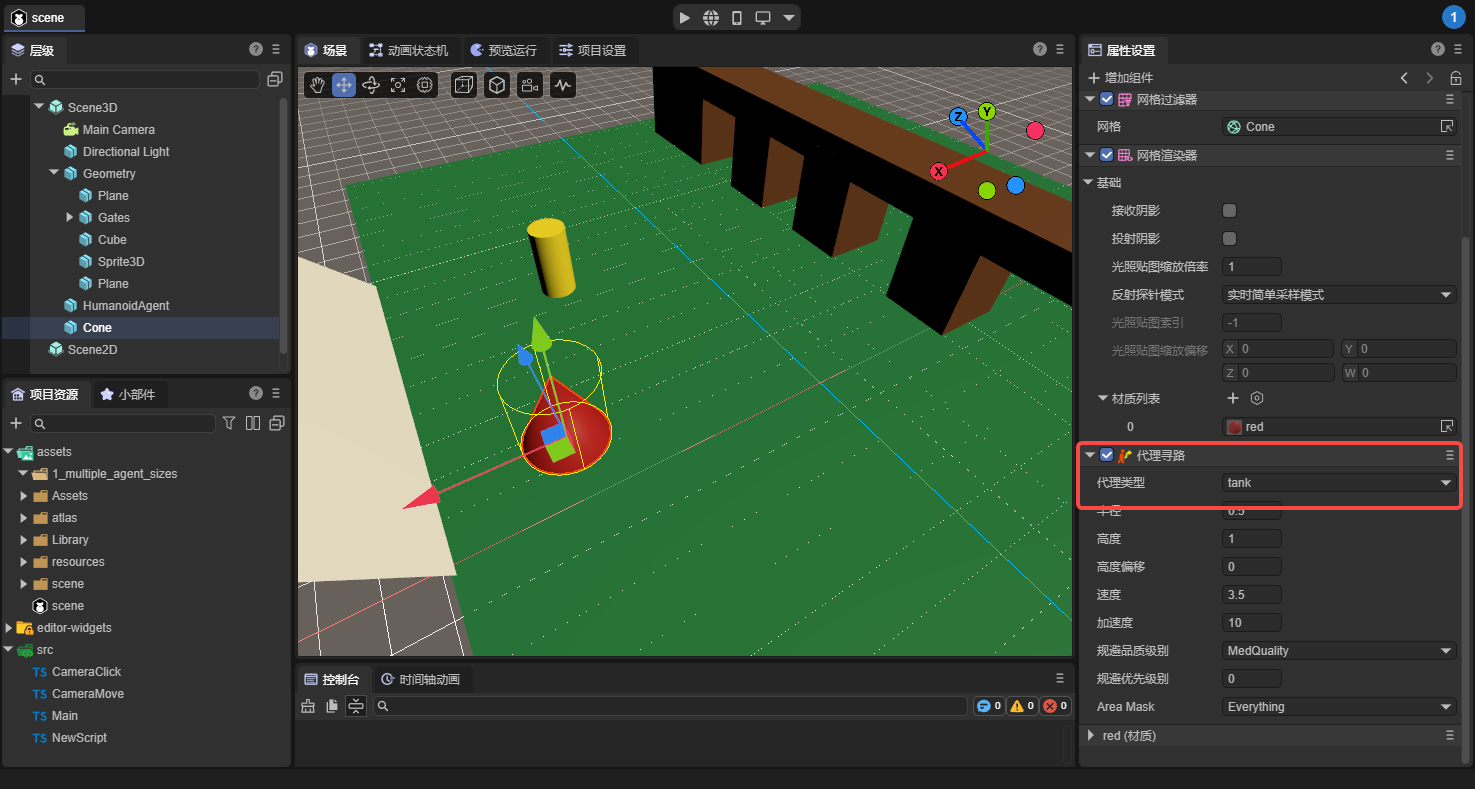Open the Area Mask Everything dropdown

(x=1339, y=707)
